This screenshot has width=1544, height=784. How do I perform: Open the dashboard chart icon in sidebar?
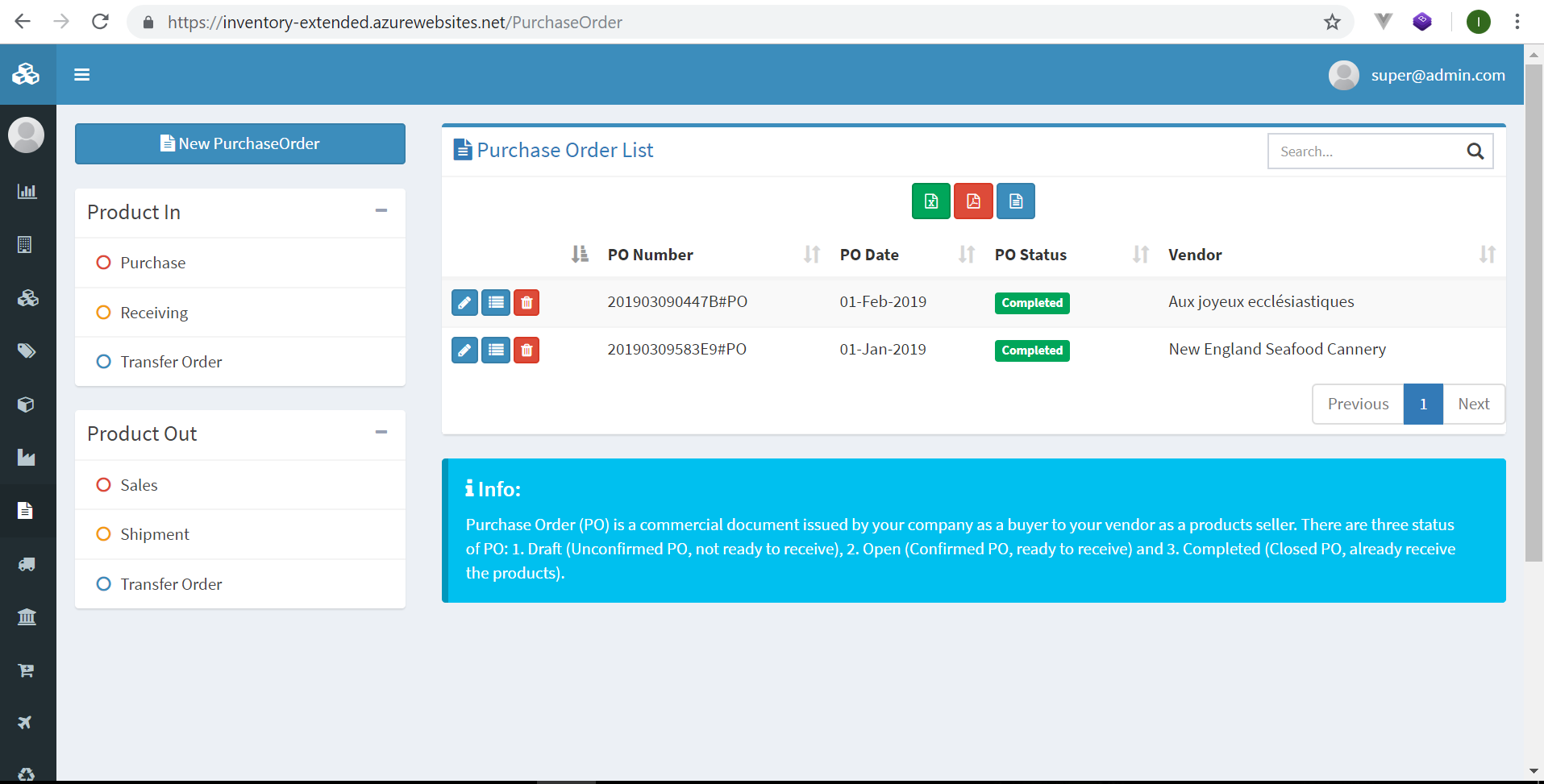(x=27, y=191)
